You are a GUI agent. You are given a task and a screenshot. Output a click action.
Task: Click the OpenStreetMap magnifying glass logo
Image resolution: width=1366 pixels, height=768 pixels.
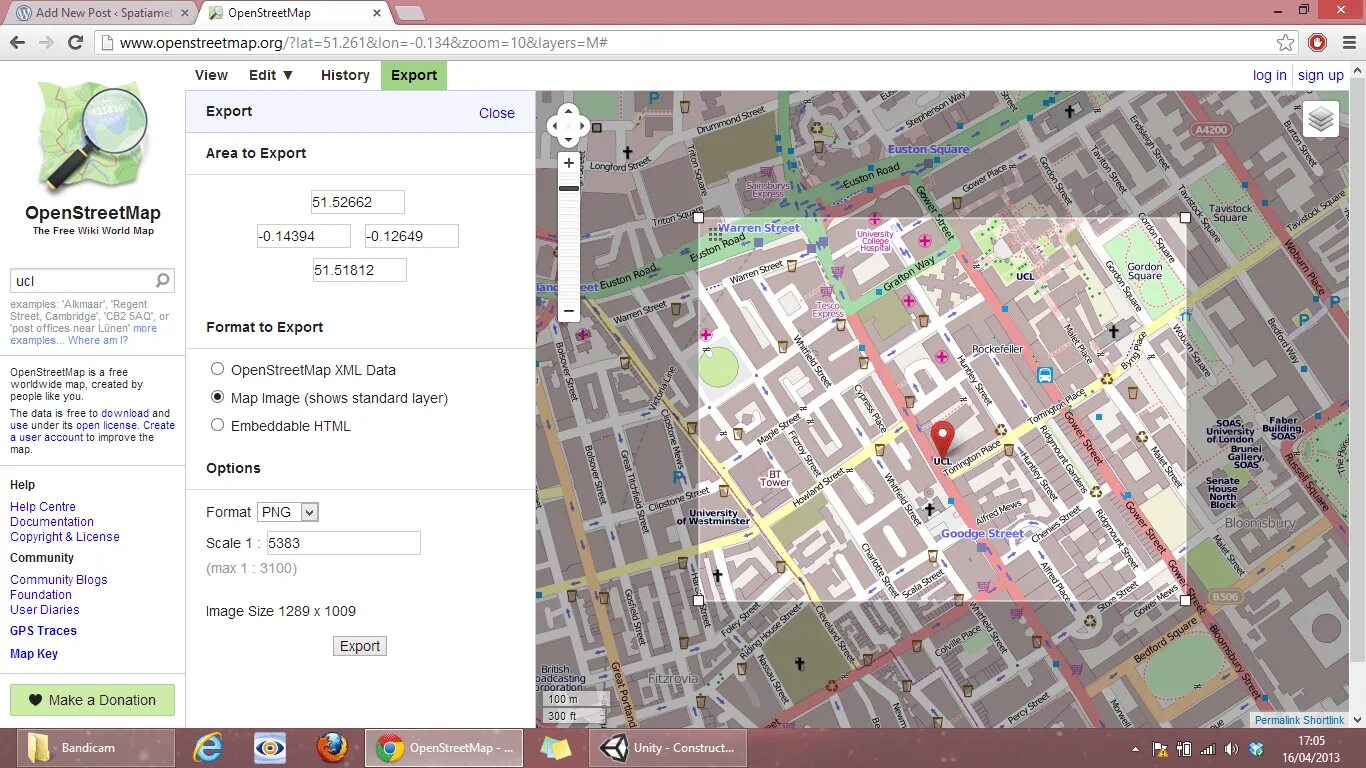[x=93, y=136]
